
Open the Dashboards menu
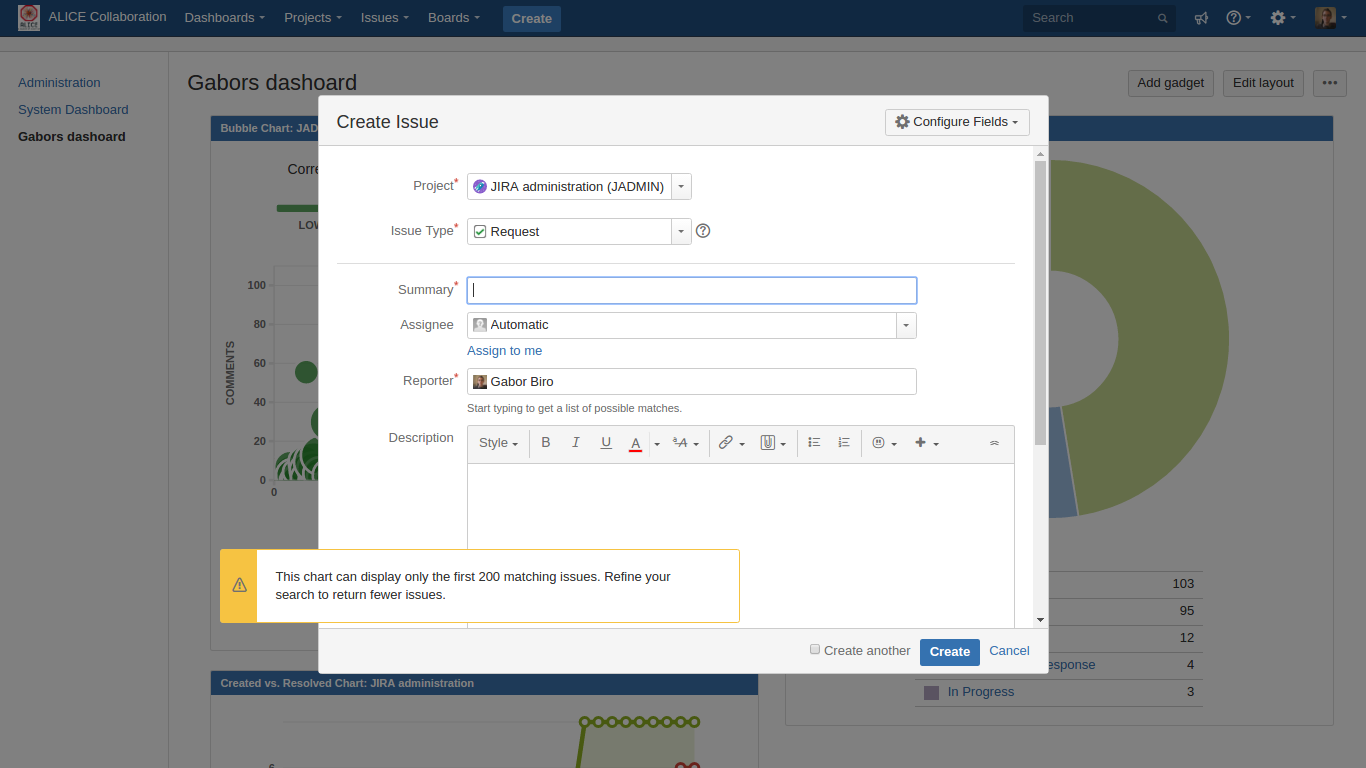point(225,18)
